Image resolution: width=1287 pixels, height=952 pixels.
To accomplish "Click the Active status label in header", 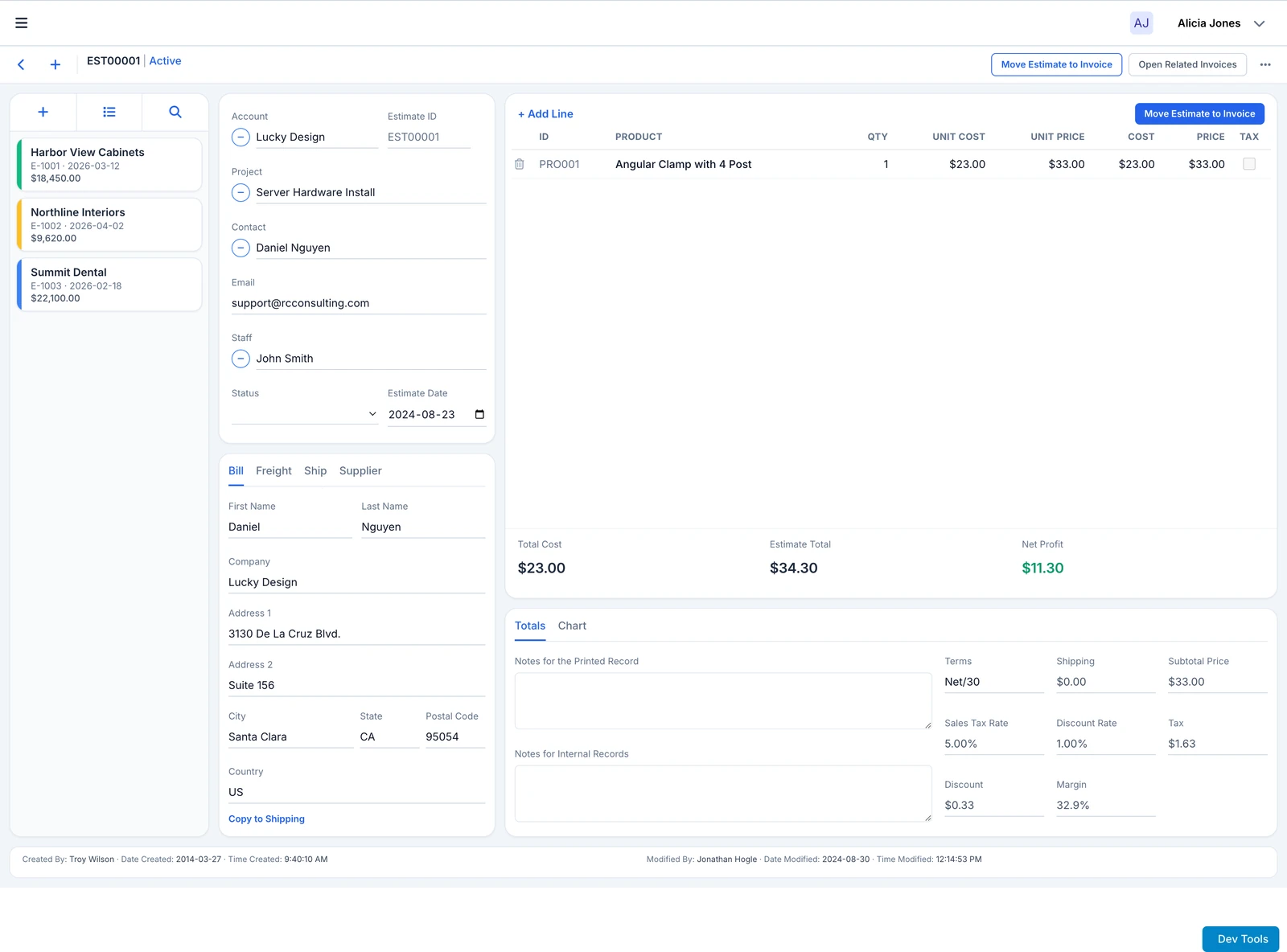I will coord(165,61).
